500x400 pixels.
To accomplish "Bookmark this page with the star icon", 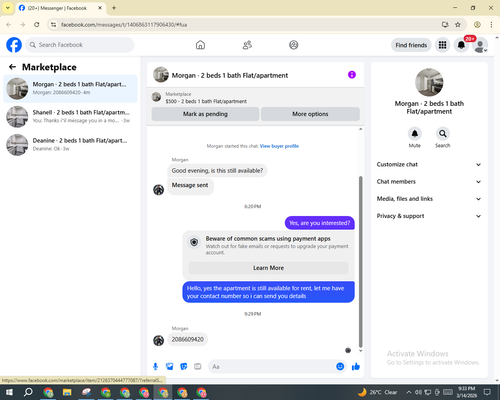I will pos(458,25).
